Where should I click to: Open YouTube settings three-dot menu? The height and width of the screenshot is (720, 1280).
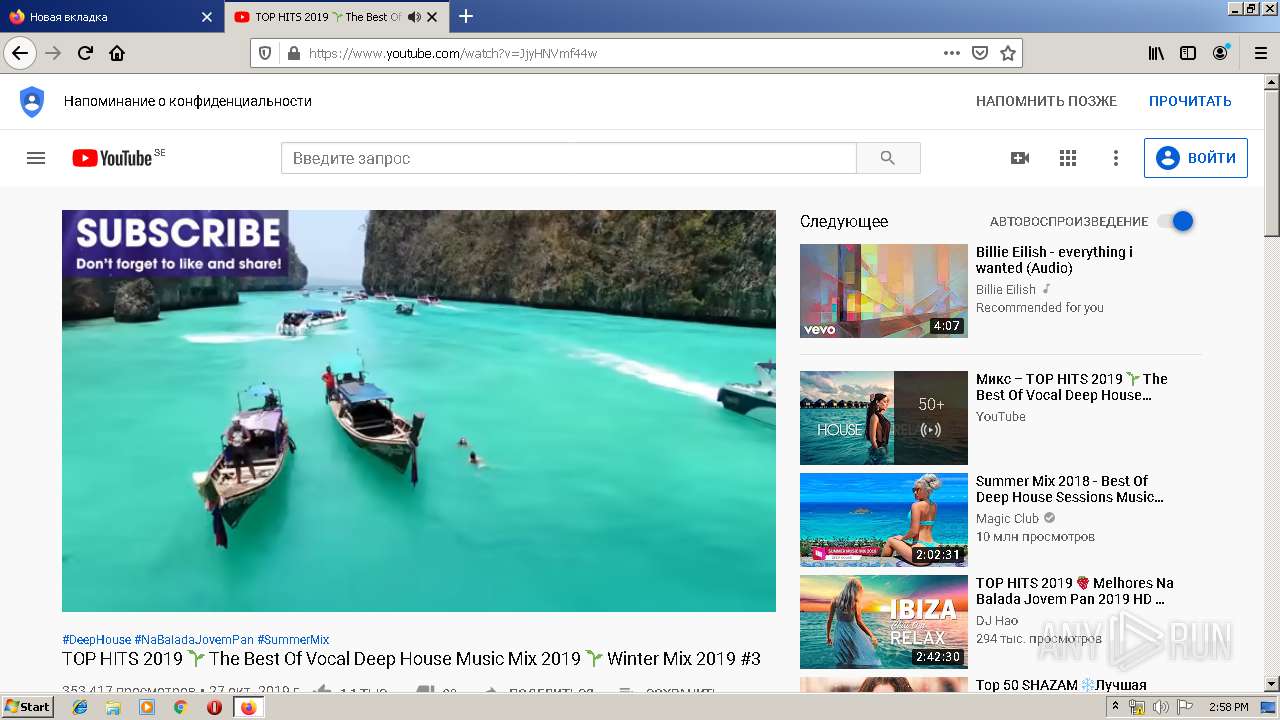click(x=1116, y=158)
